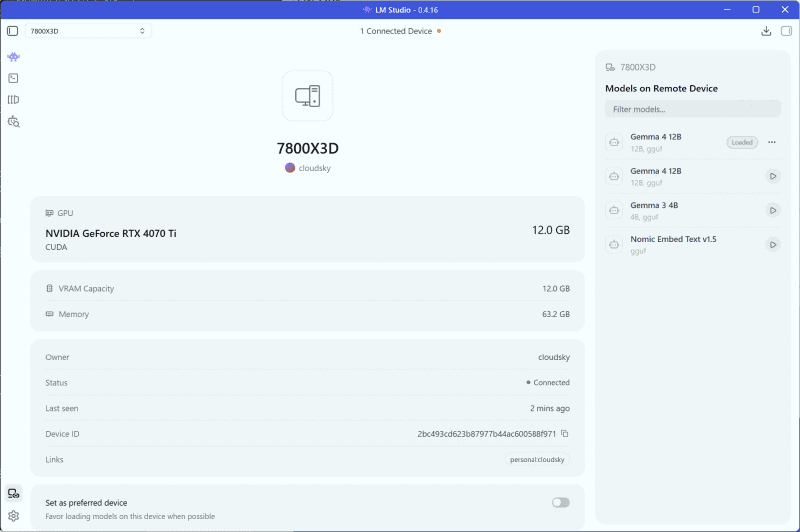Open the Chat view in the sidebar
Image resolution: width=800 pixels, height=532 pixels.
pos(13,57)
